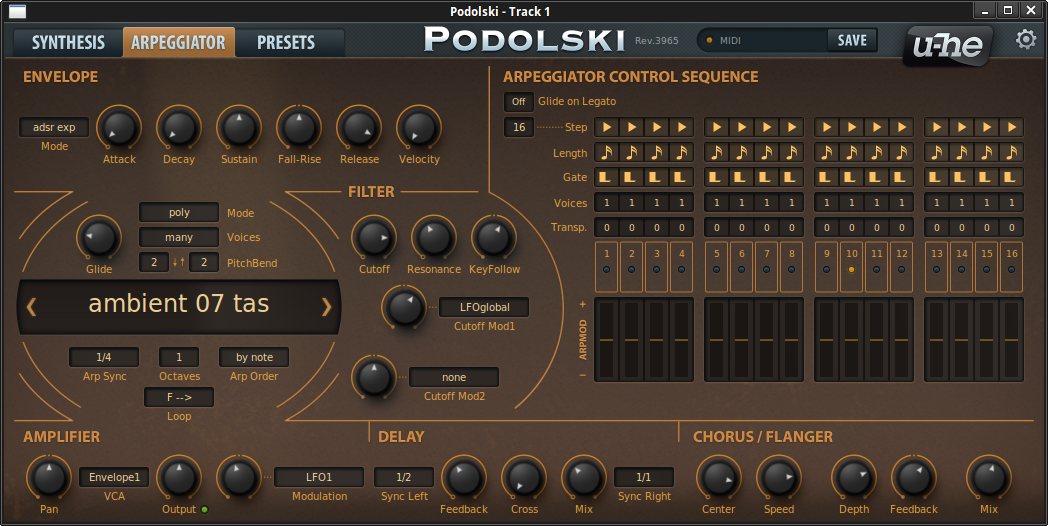The height and width of the screenshot is (526, 1048).
Task: Click step 1 play arrow icon
Action: click(x=607, y=127)
